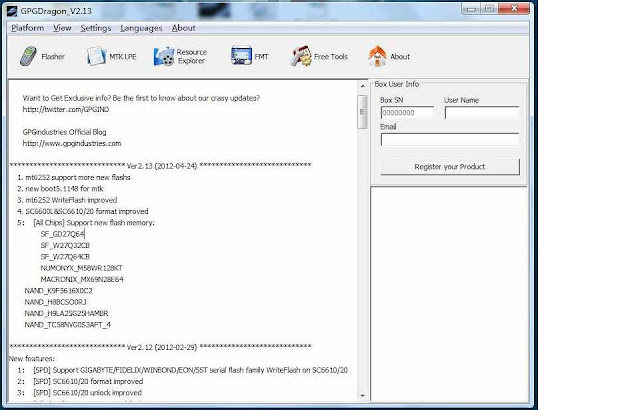Open the About menu
Image resolution: width=640 pixels, height=410 pixels.
click(183, 28)
